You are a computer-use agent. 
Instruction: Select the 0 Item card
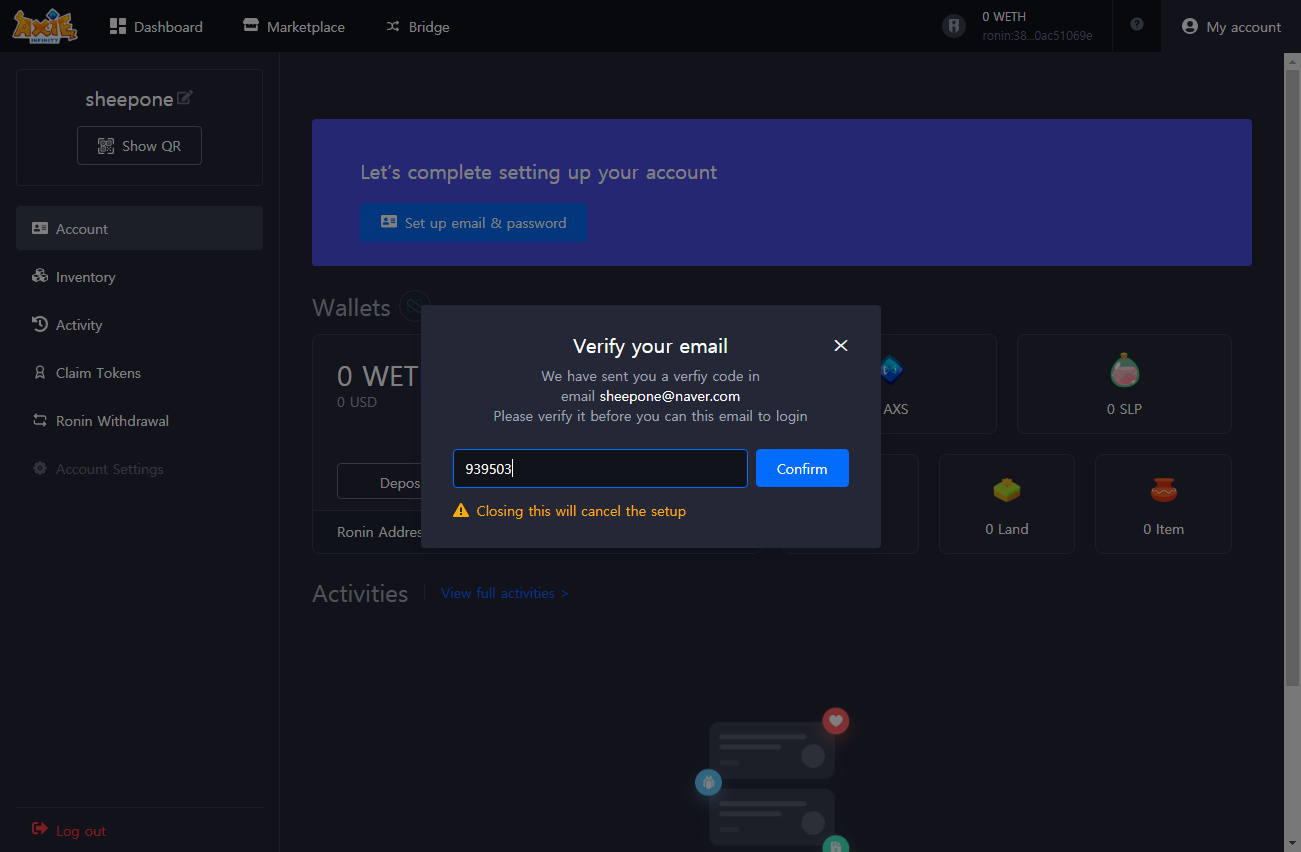tap(1163, 504)
